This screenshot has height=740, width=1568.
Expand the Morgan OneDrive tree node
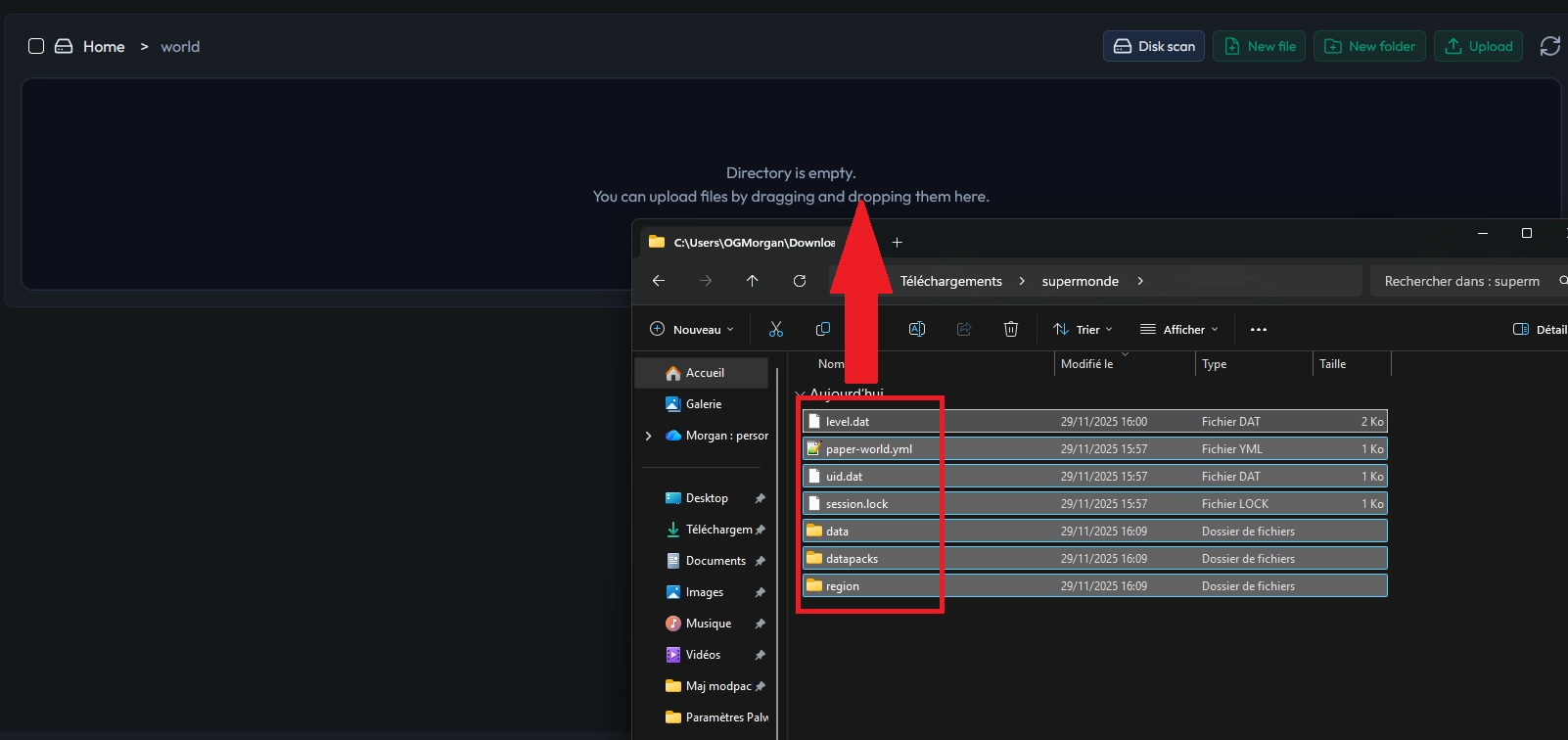(x=648, y=436)
